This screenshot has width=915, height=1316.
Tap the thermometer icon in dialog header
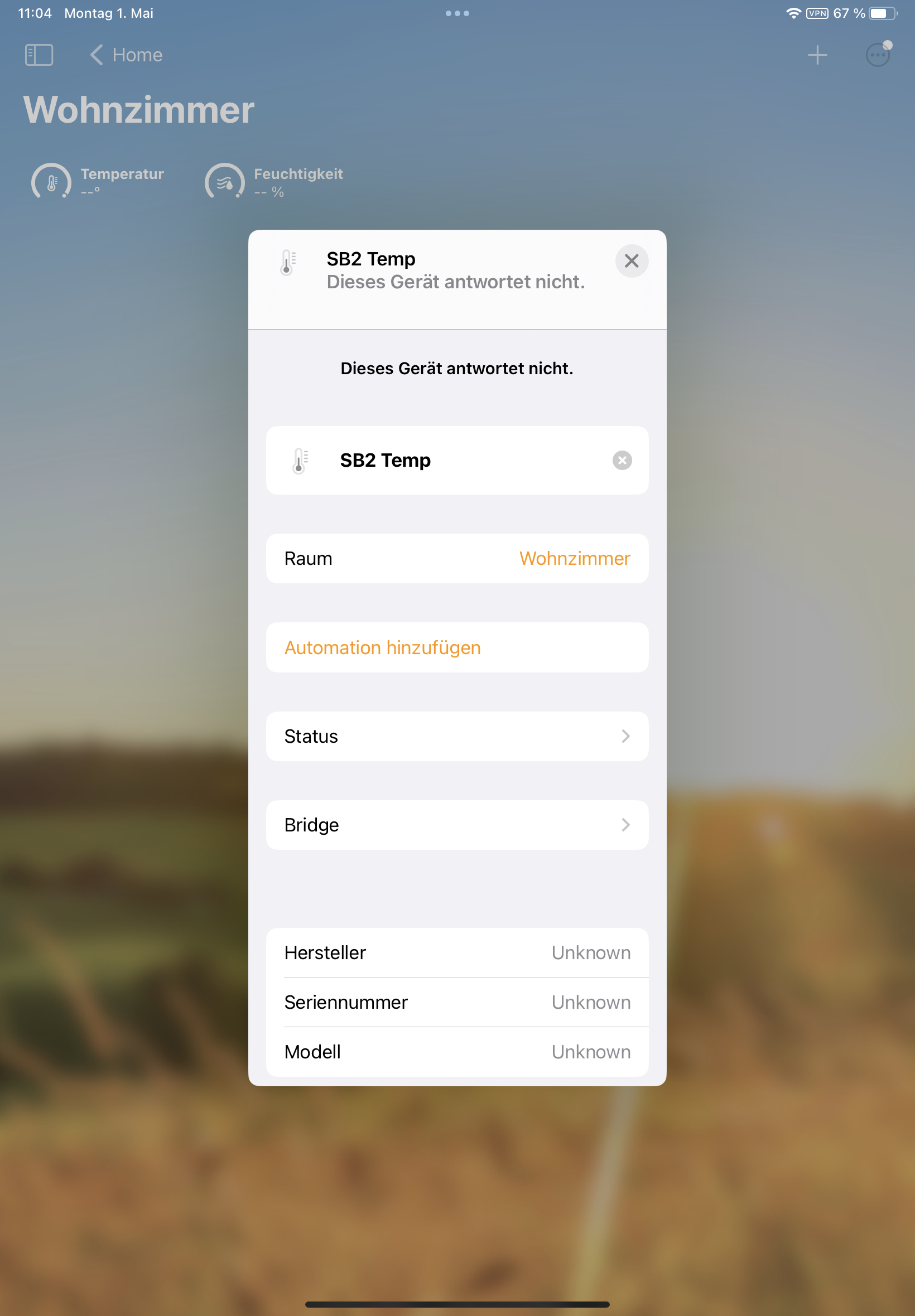pos(288,263)
